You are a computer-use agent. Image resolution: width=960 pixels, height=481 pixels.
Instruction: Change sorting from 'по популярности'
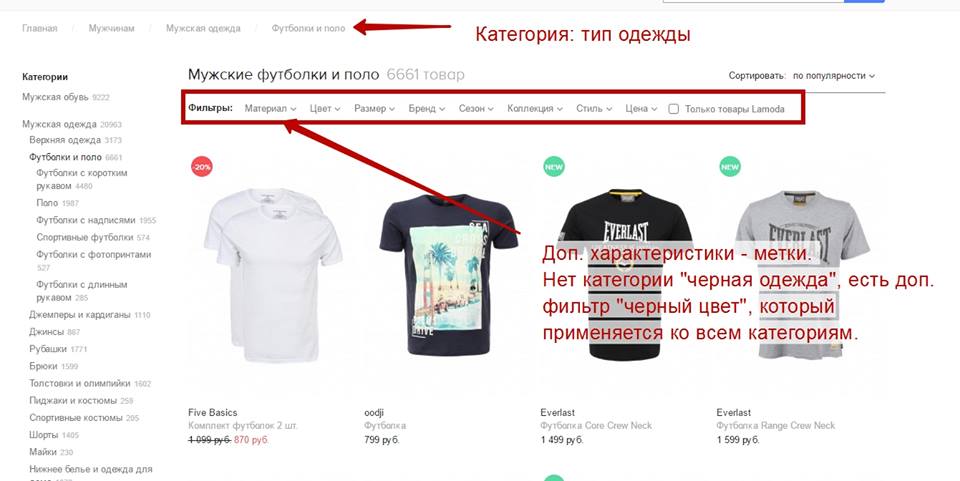tap(834, 76)
